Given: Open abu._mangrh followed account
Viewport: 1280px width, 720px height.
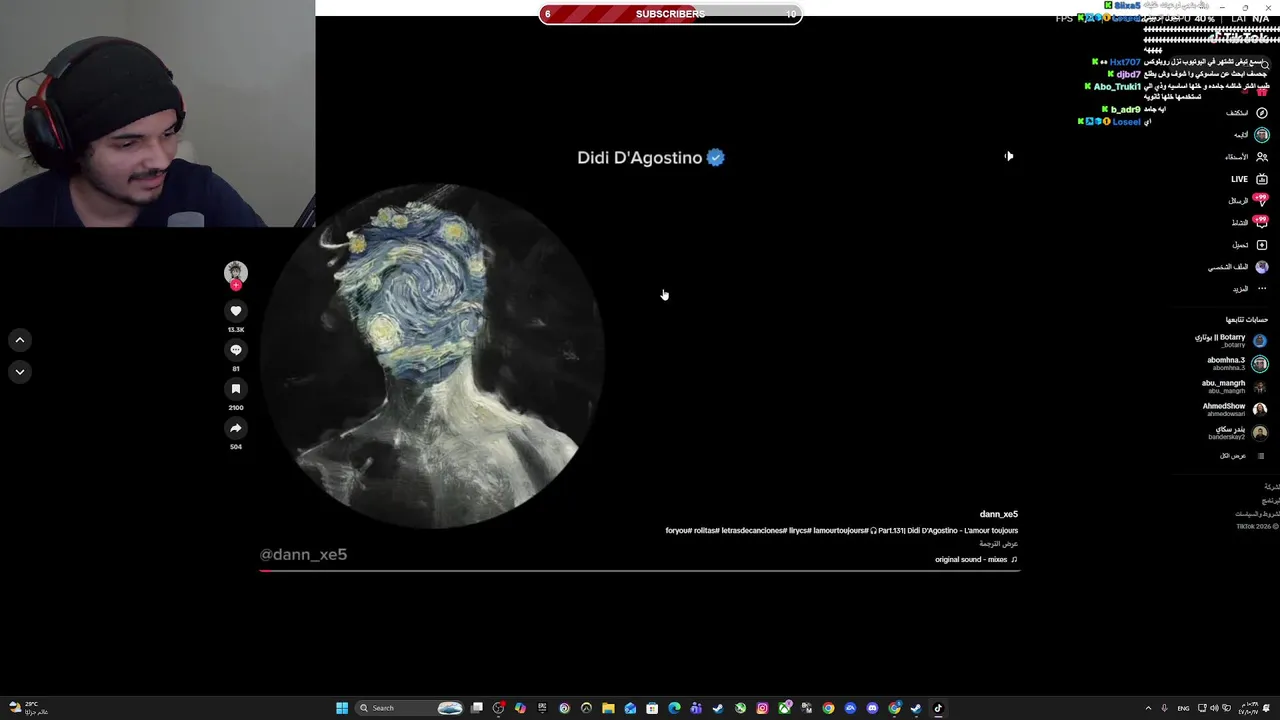Looking at the screenshot, I should click(x=1234, y=386).
